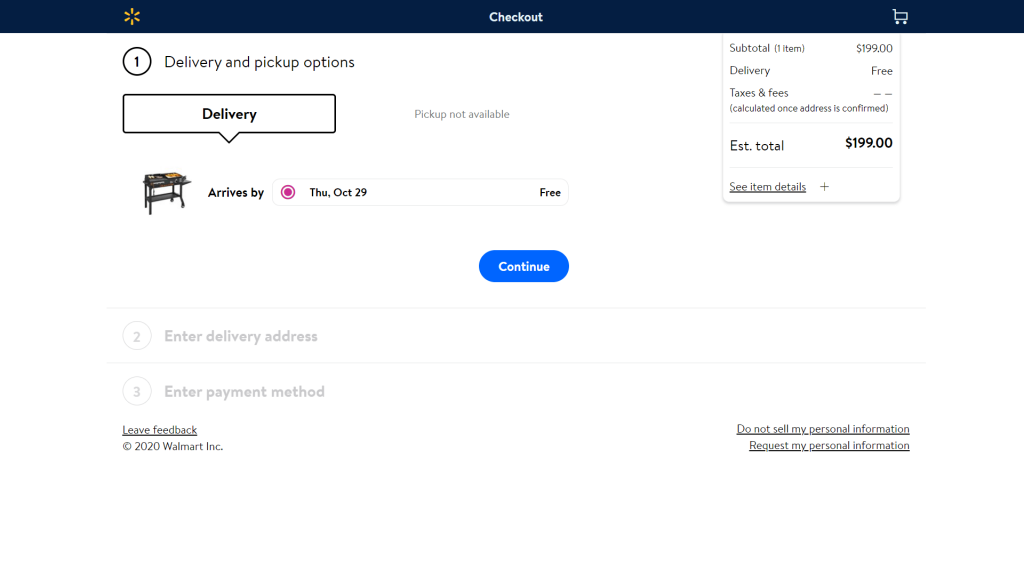Click the Est. total amount $199.00
This screenshot has width=1024, height=576.
click(x=868, y=143)
